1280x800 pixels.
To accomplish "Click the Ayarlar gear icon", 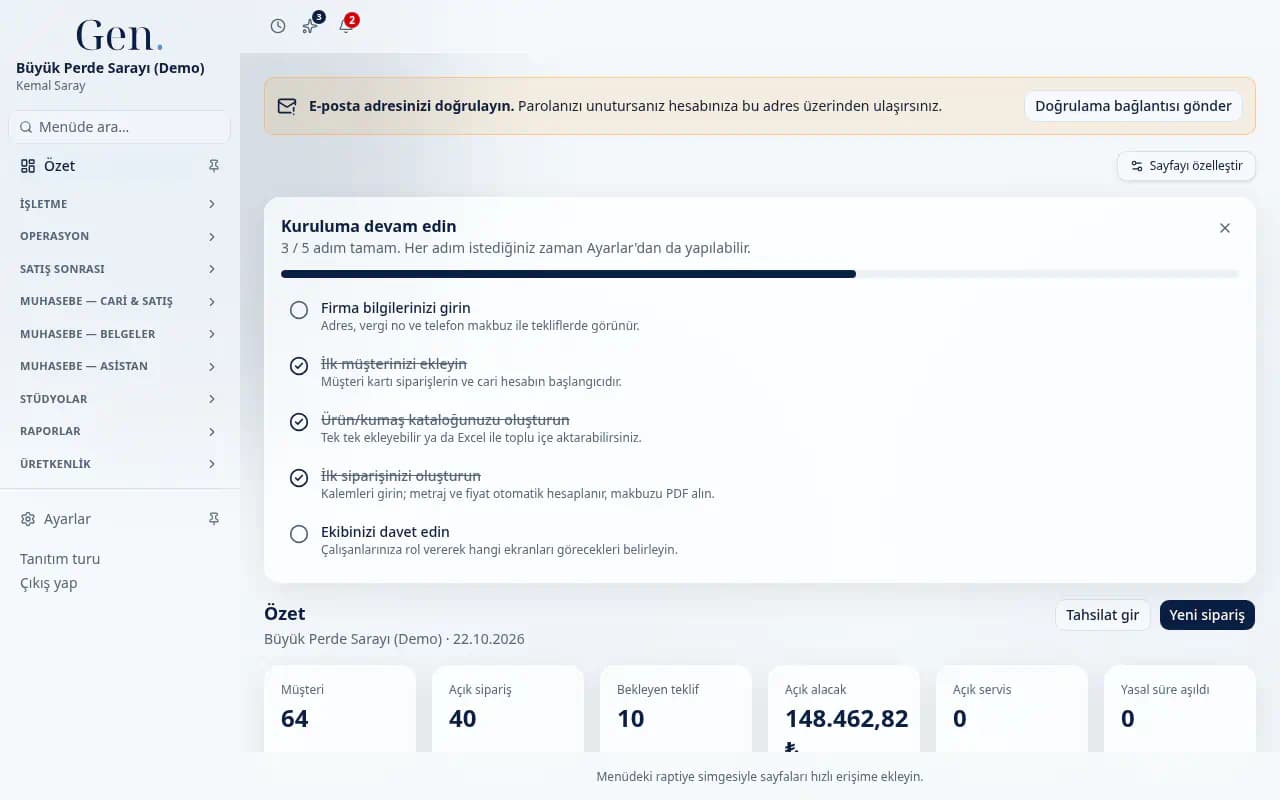I will (x=28, y=519).
